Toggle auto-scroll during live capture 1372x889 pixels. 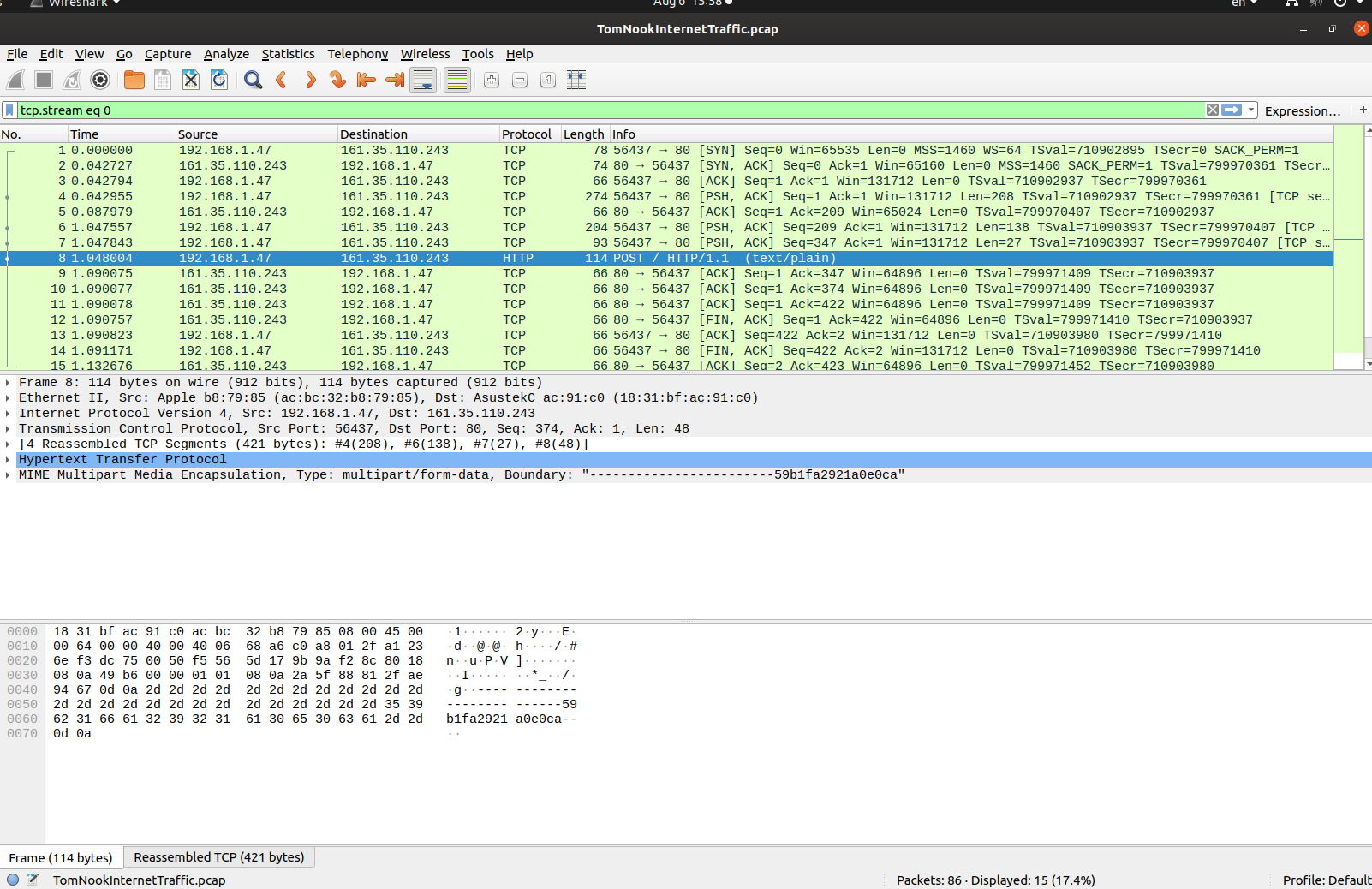point(423,80)
